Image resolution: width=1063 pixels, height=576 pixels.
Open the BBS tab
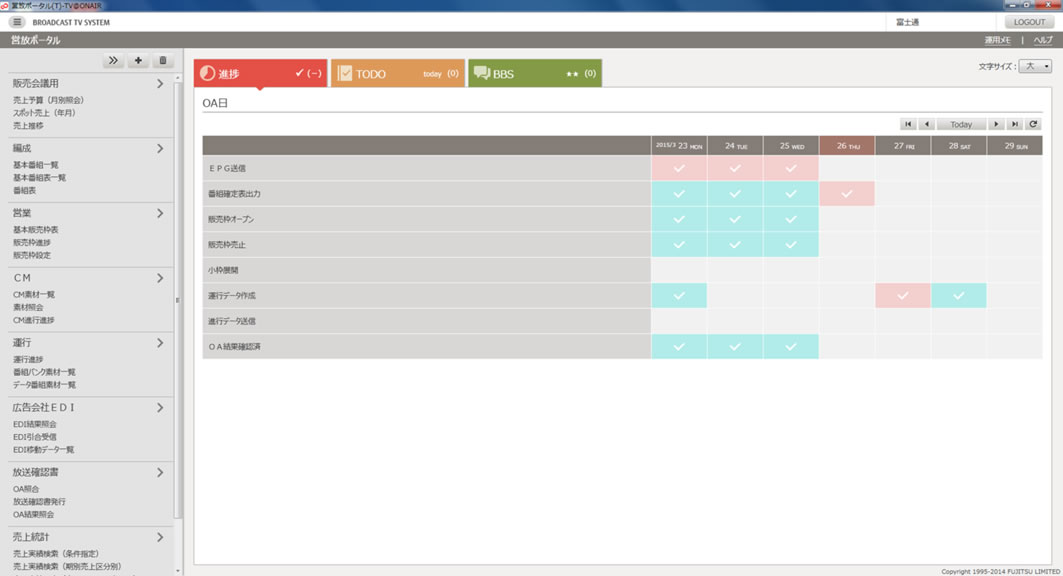(x=534, y=73)
